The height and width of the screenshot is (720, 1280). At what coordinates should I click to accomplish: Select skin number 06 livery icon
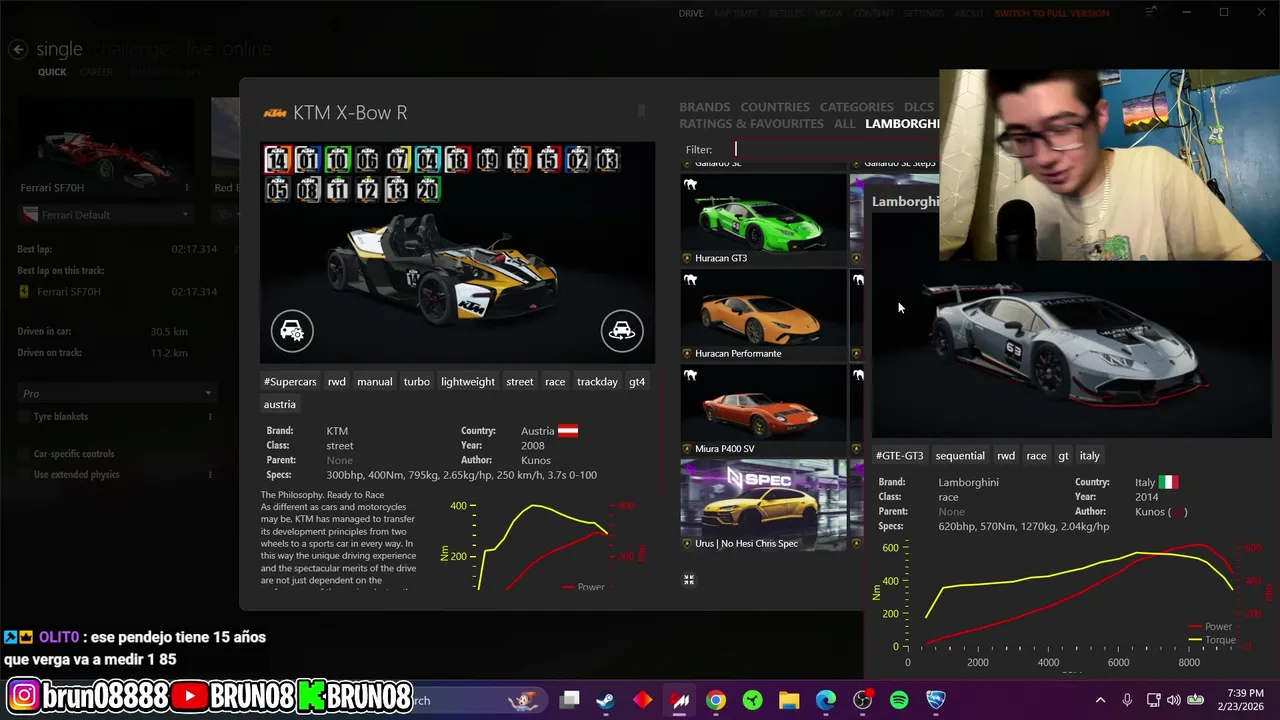point(367,160)
